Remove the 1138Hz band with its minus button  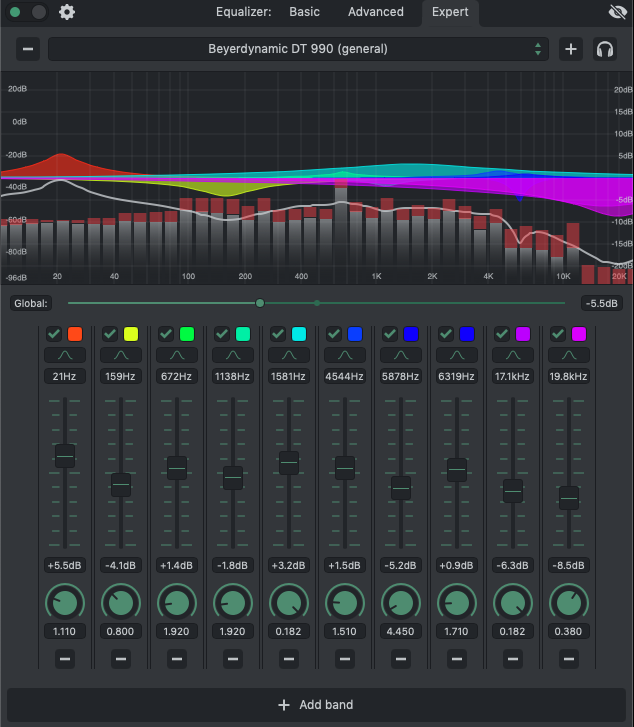pyautogui.click(x=233, y=659)
